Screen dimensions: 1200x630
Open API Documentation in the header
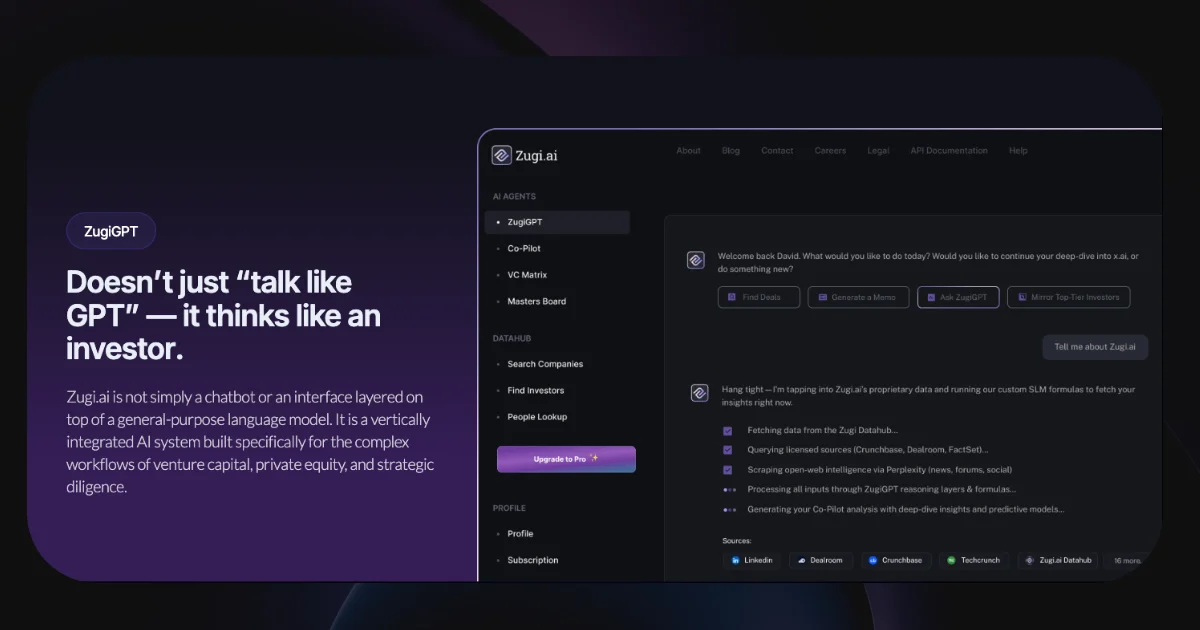tap(949, 151)
